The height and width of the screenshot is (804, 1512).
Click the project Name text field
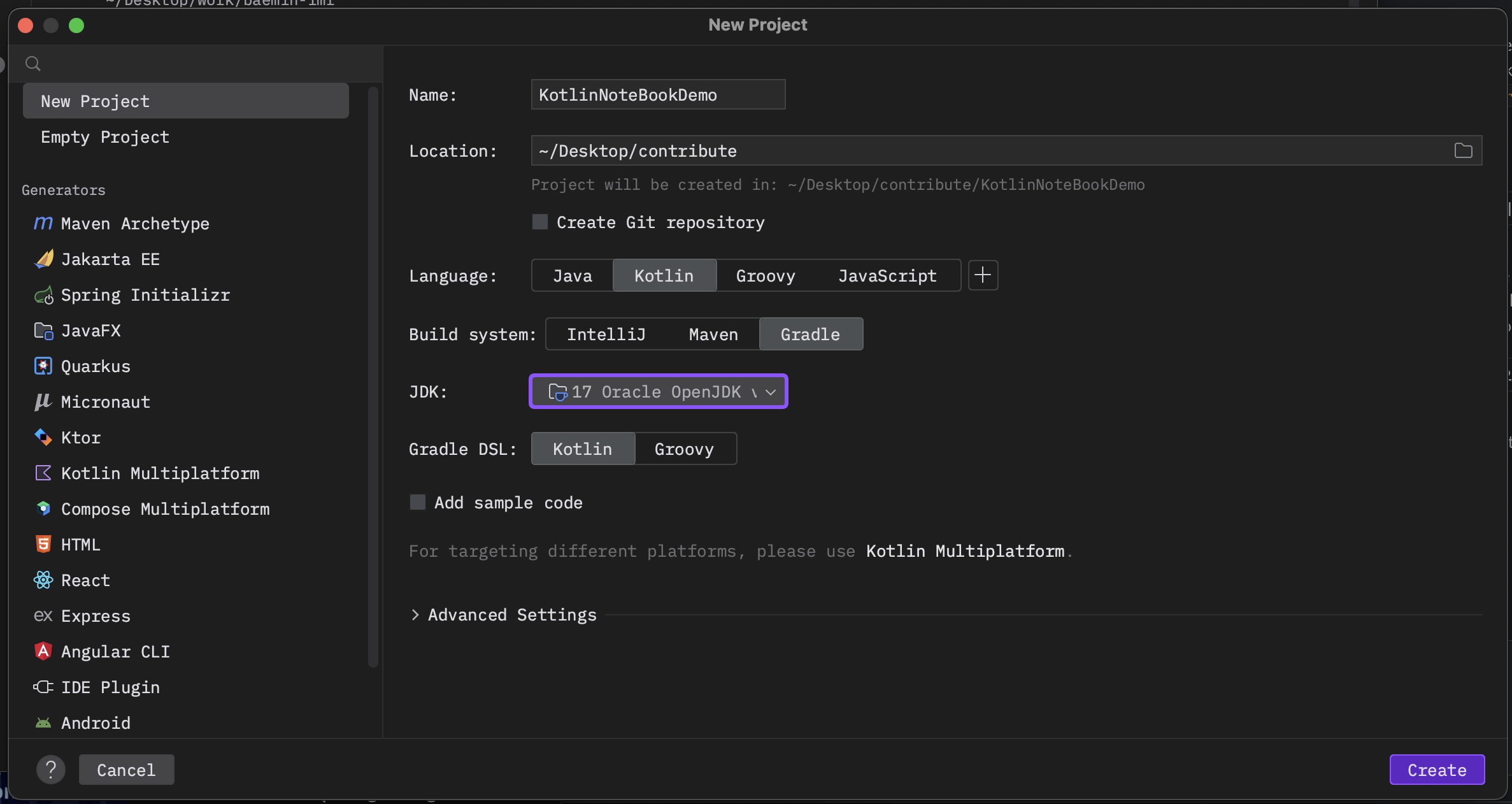[657, 95]
